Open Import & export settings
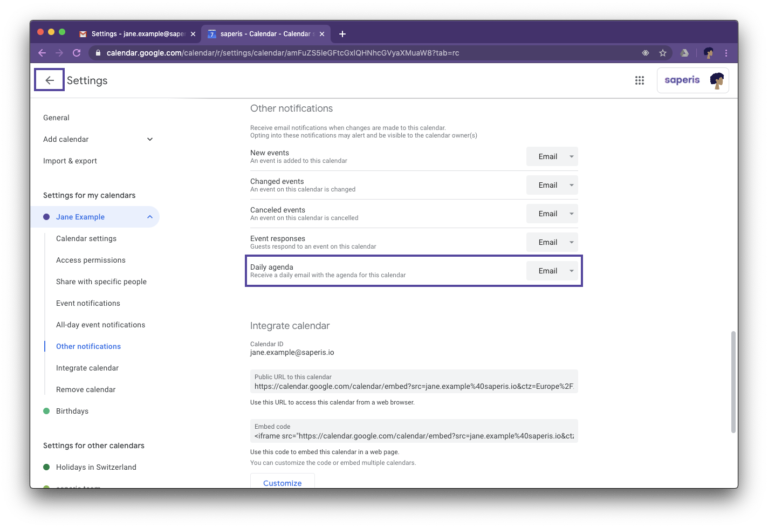The width and height of the screenshot is (768, 528). click(x=70, y=161)
